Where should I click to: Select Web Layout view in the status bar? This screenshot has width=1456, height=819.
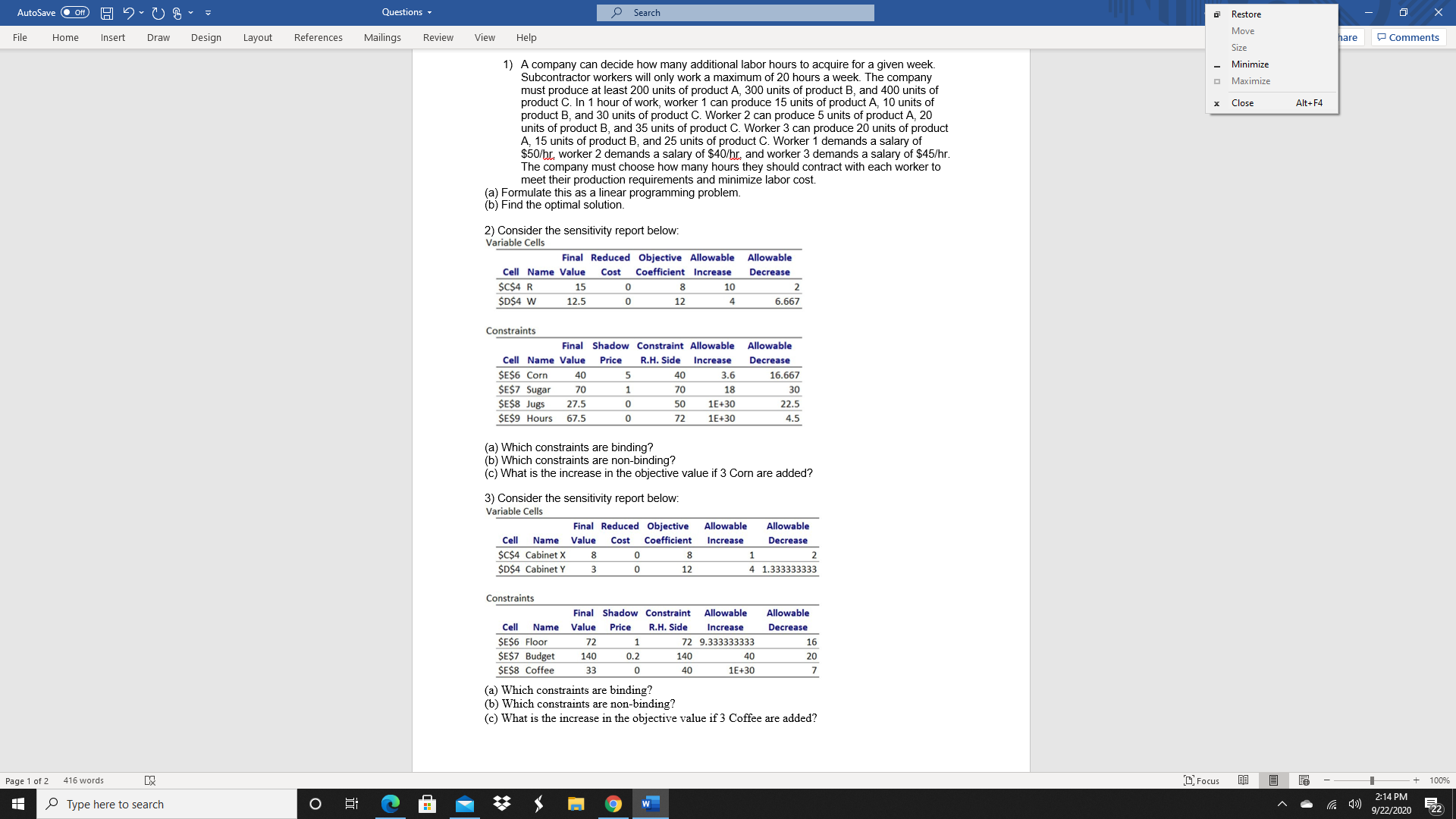[1302, 780]
